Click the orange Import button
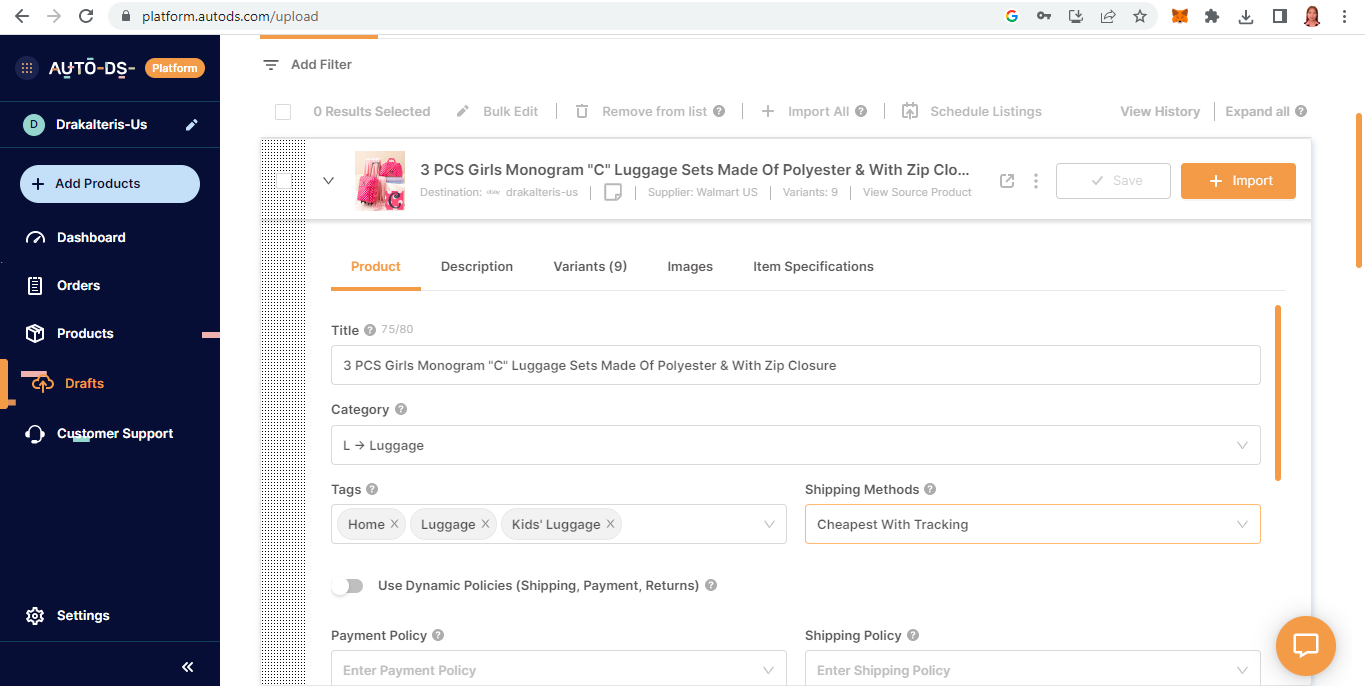1365x686 pixels. [x=1238, y=181]
